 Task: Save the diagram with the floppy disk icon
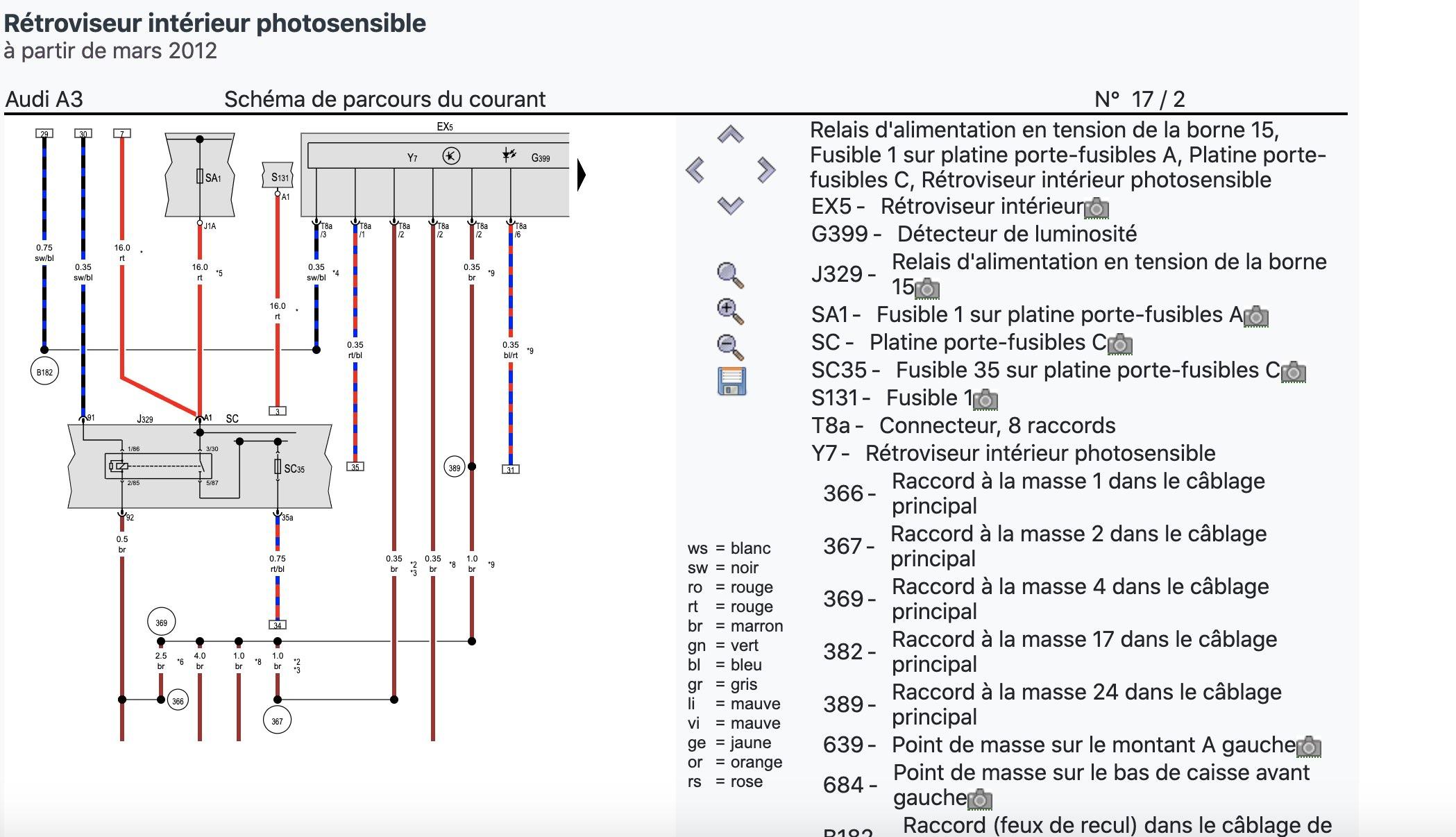tap(731, 381)
